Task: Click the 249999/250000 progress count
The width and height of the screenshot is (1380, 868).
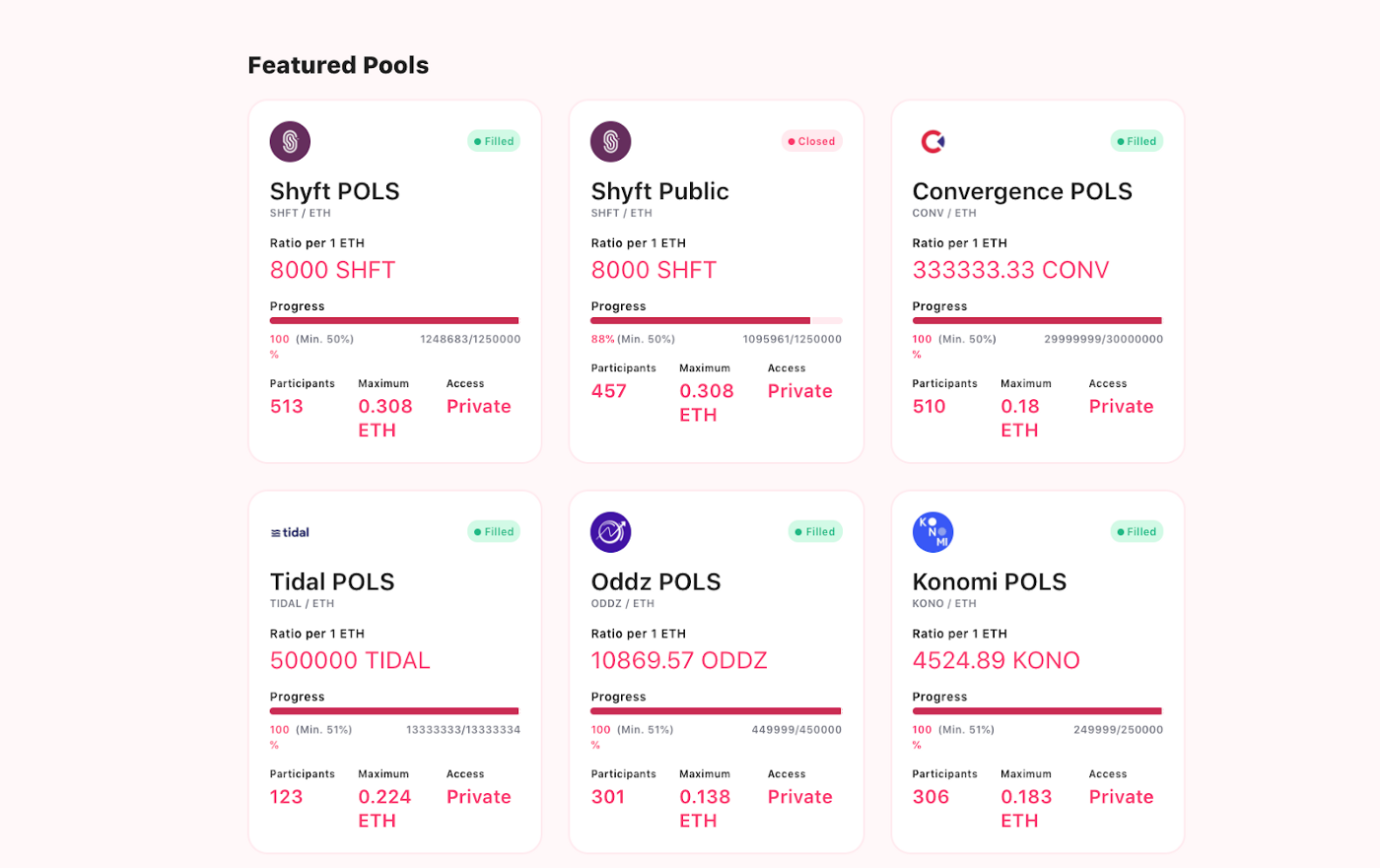Action: (1119, 730)
